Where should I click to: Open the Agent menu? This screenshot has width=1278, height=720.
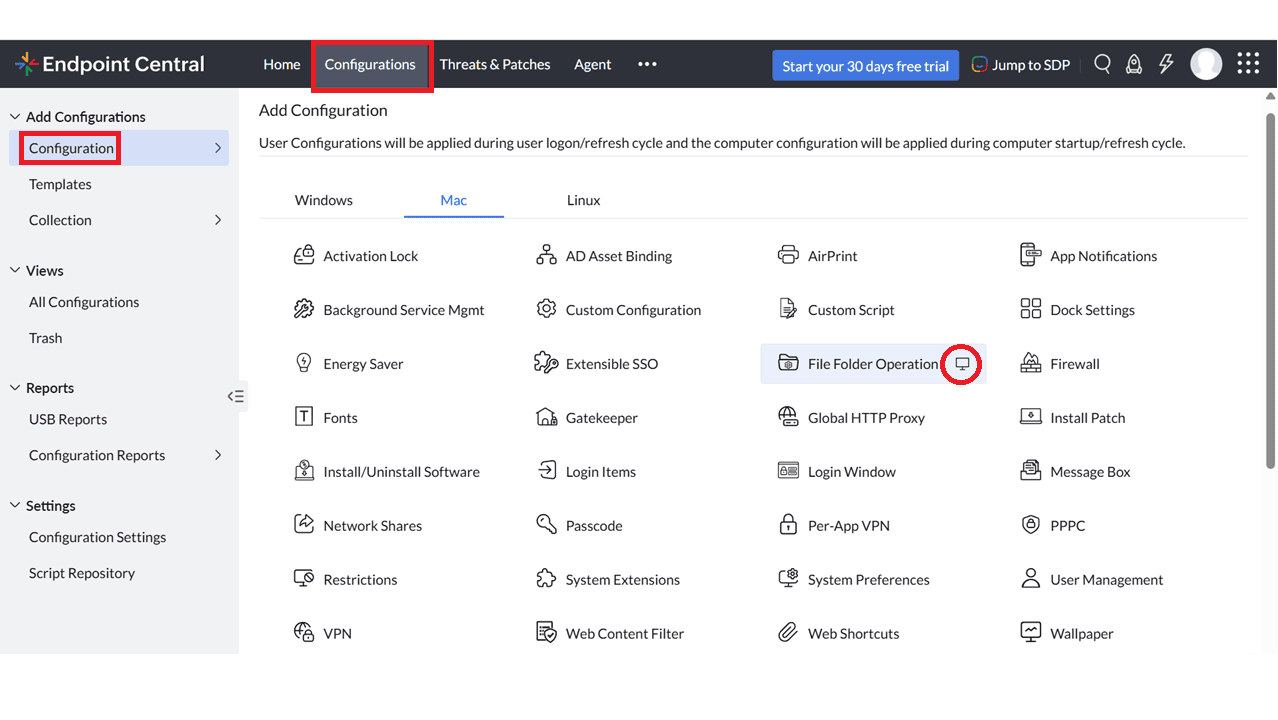(592, 64)
